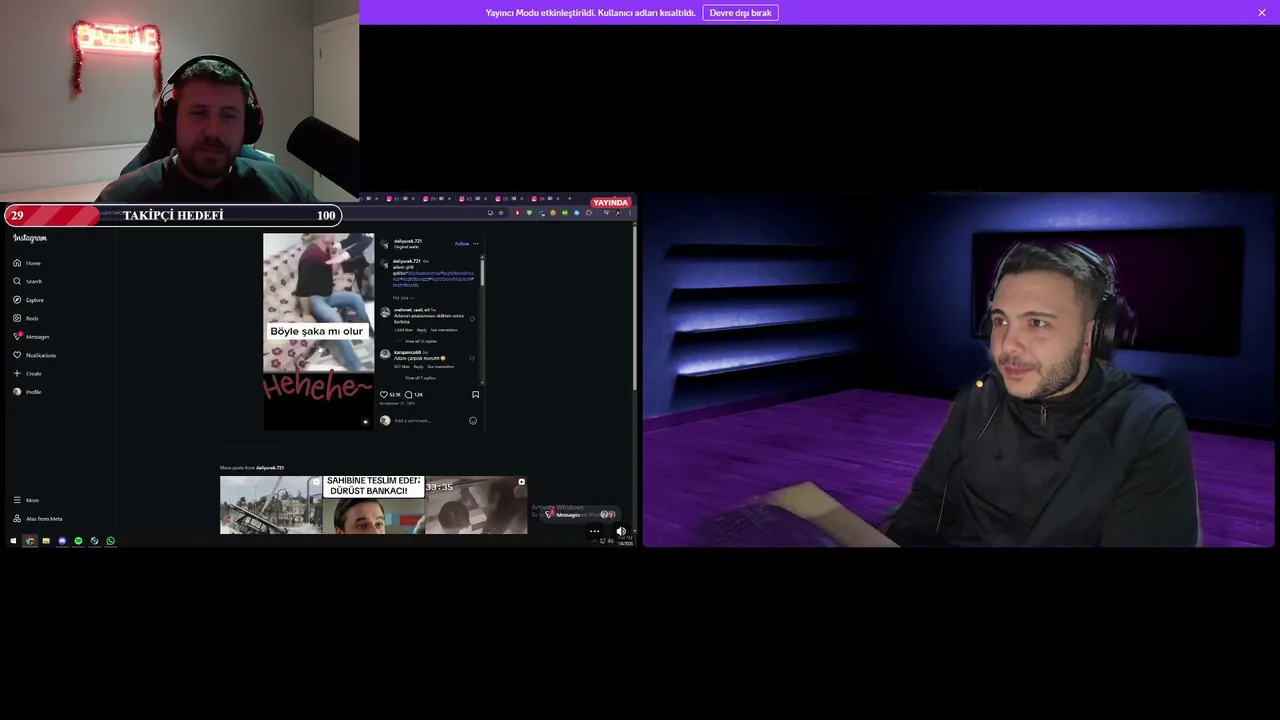Click the Devre dışı bırak button

point(740,13)
